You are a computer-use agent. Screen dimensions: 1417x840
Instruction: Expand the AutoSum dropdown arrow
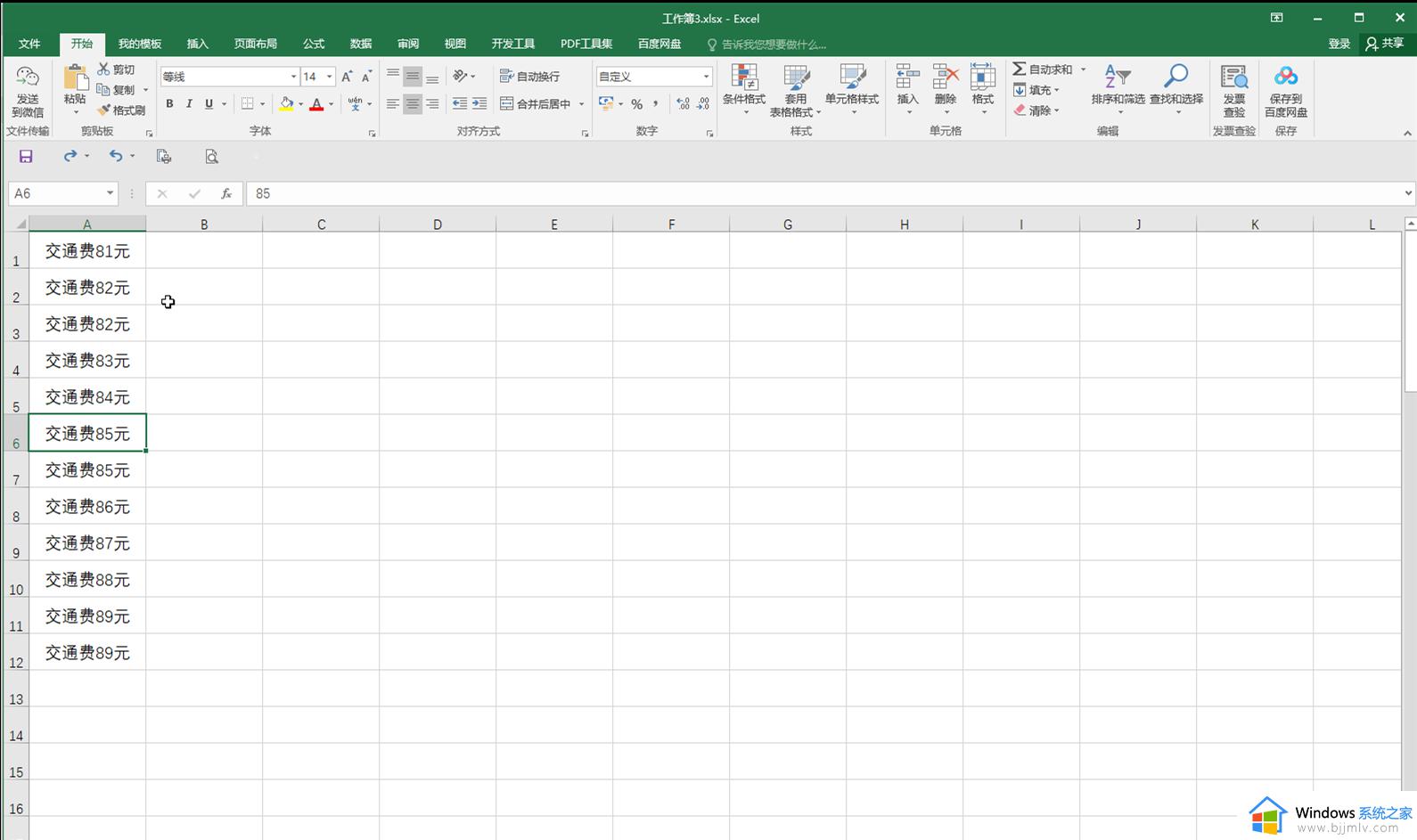[1083, 69]
